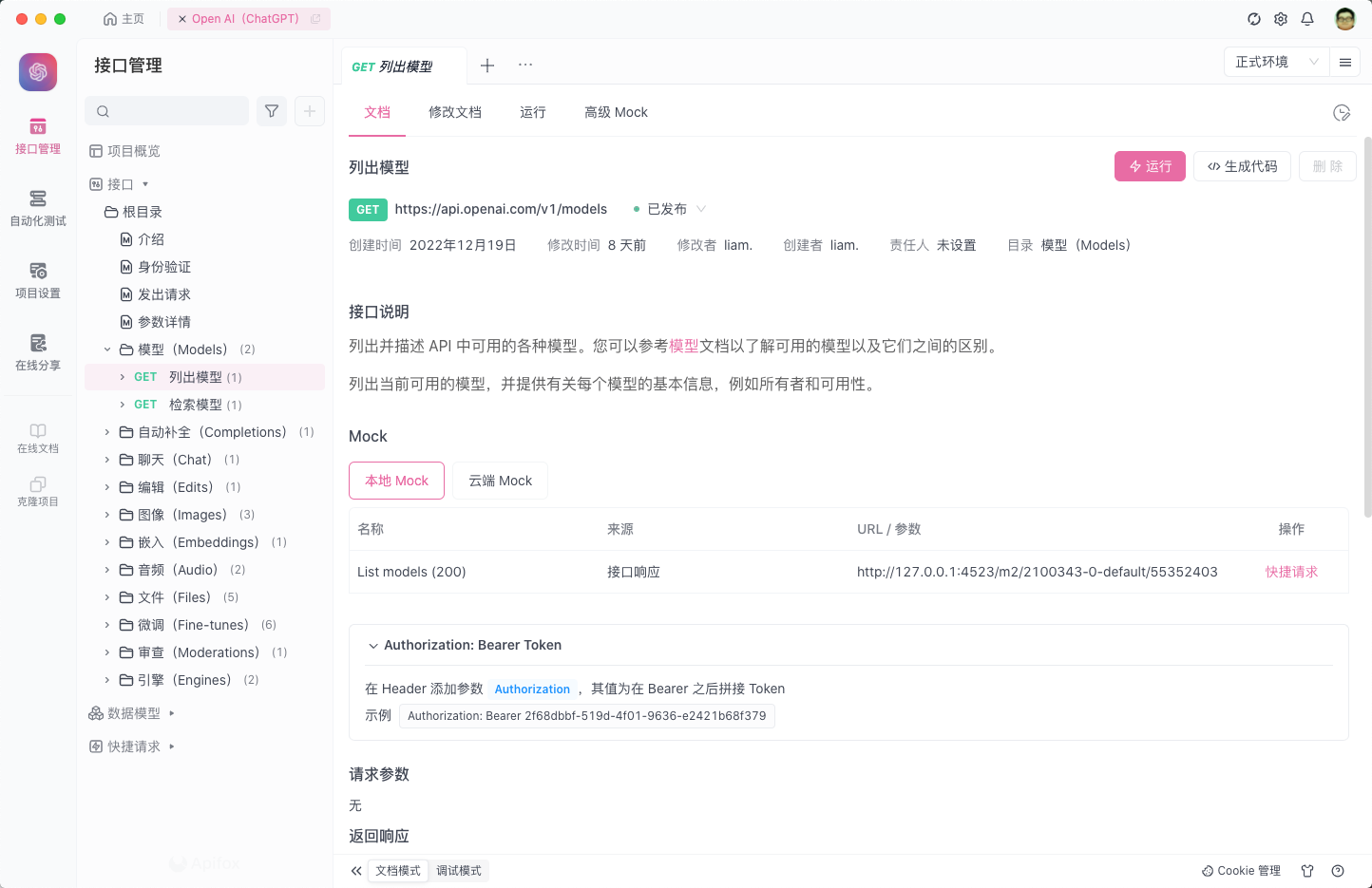Open the interface history clock icon
Viewport: 1372px width, 888px height.
point(1342,112)
